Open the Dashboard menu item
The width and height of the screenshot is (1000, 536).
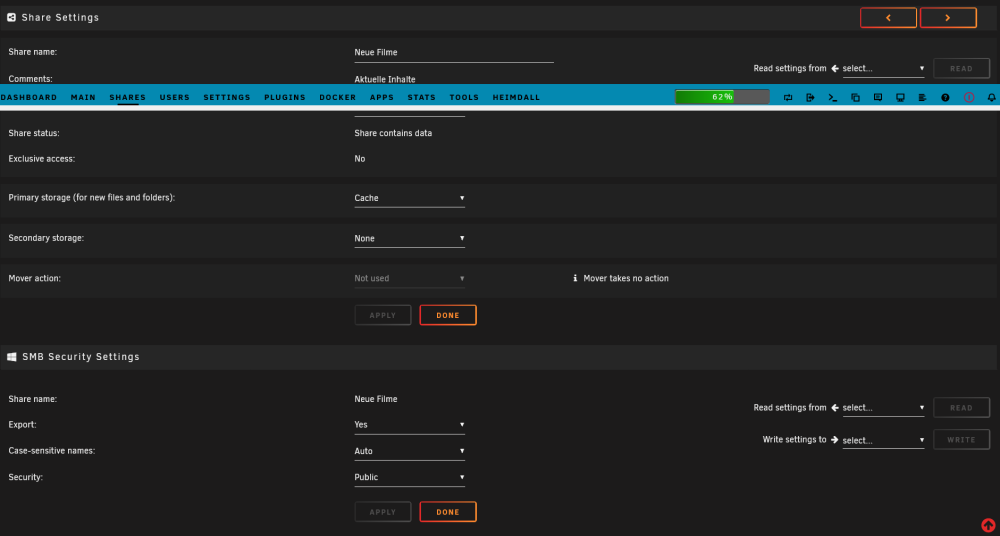29,98
